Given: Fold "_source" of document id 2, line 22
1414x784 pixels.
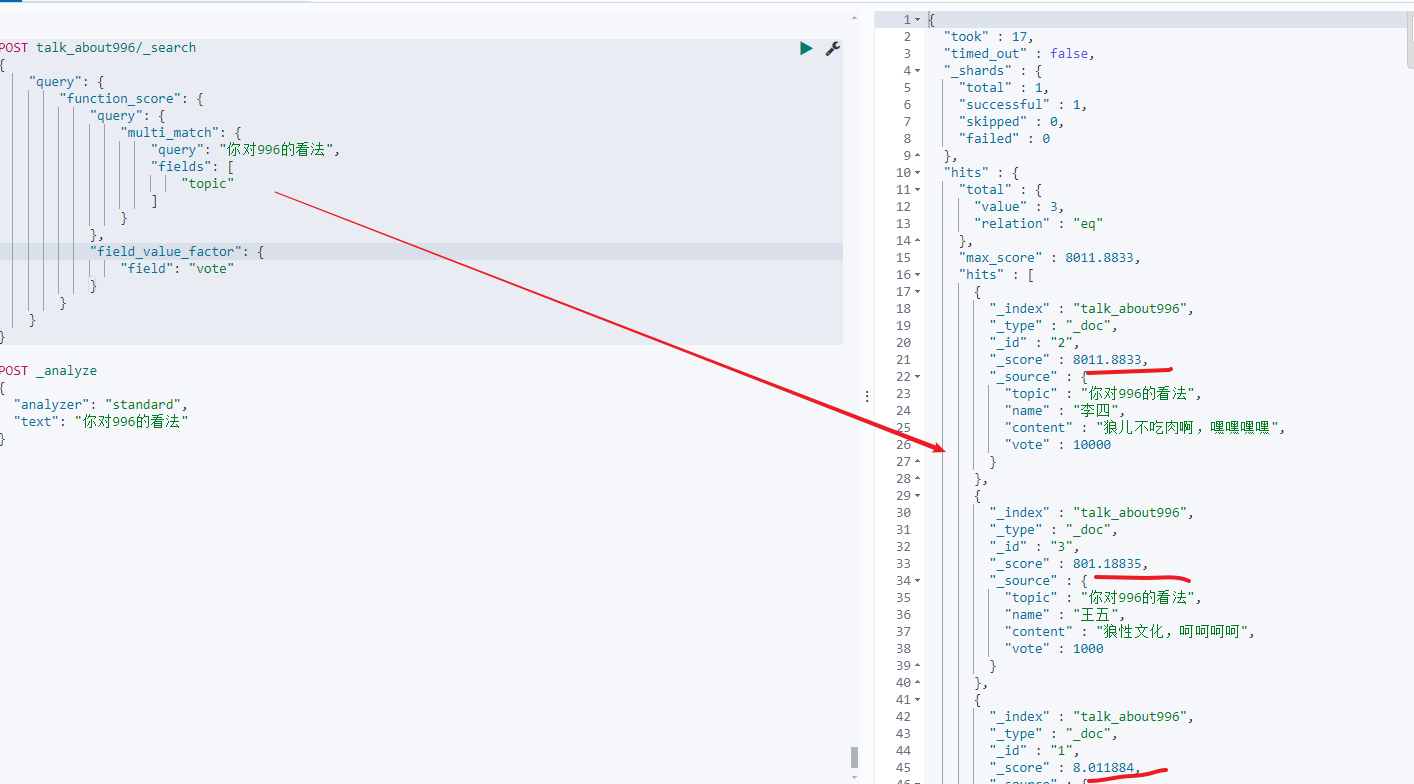Looking at the screenshot, I should 918,377.
